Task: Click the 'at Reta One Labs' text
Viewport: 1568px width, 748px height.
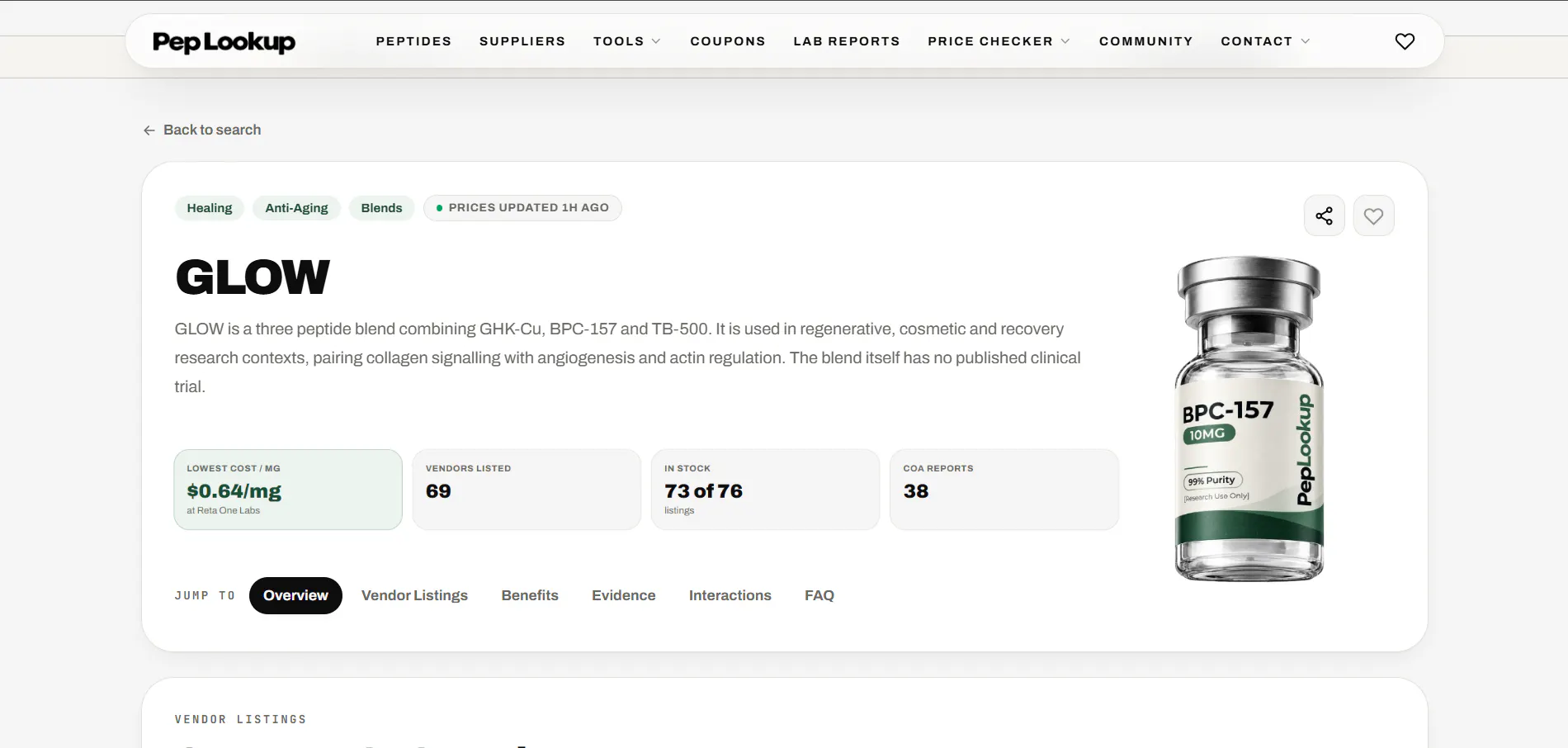Action: point(223,511)
